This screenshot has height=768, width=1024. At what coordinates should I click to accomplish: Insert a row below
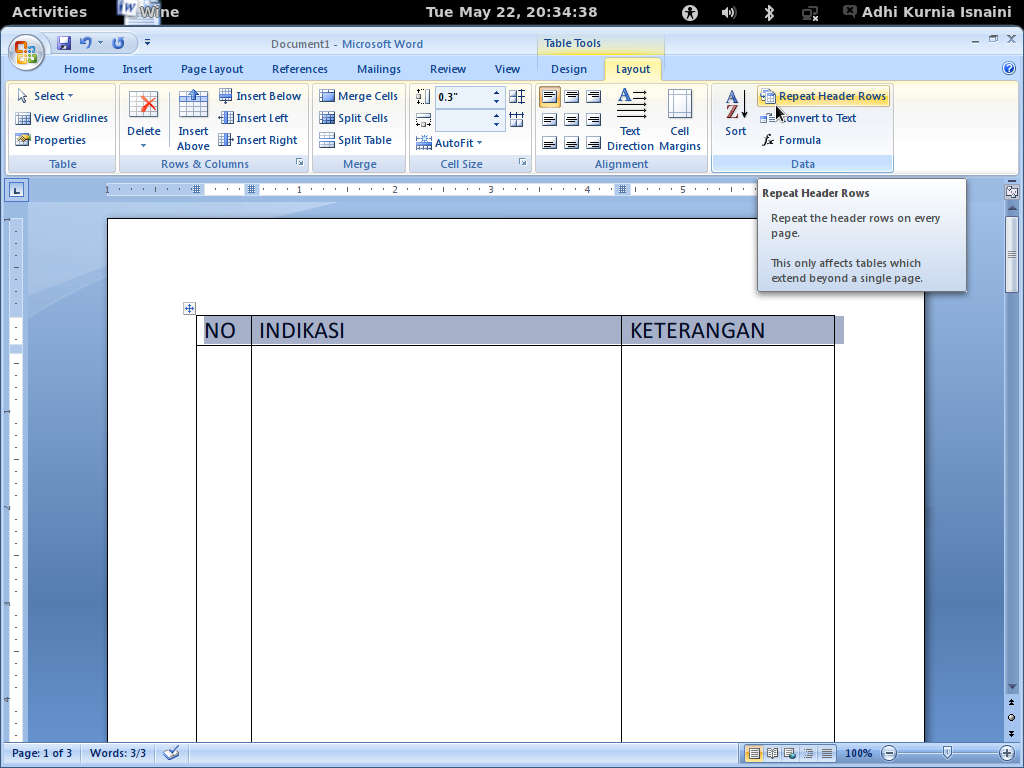coord(260,96)
